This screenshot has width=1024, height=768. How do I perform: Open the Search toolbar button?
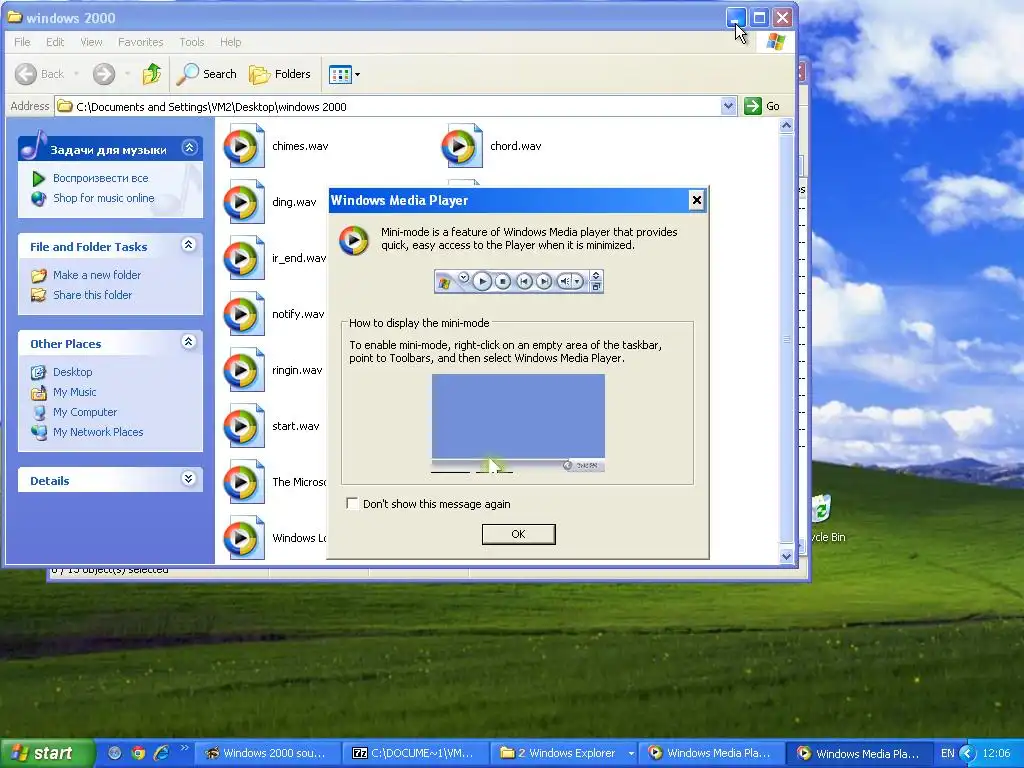coord(207,74)
